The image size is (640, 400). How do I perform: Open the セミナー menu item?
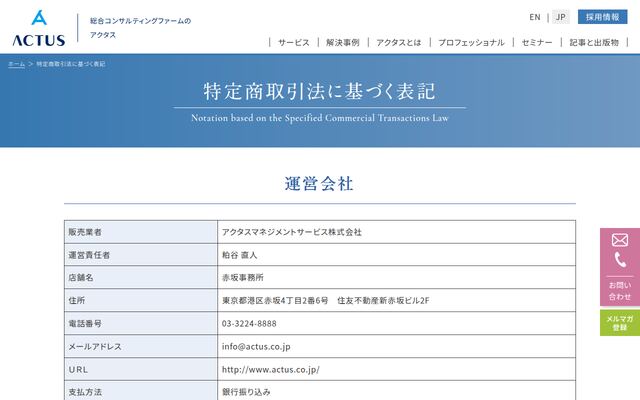point(537,42)
